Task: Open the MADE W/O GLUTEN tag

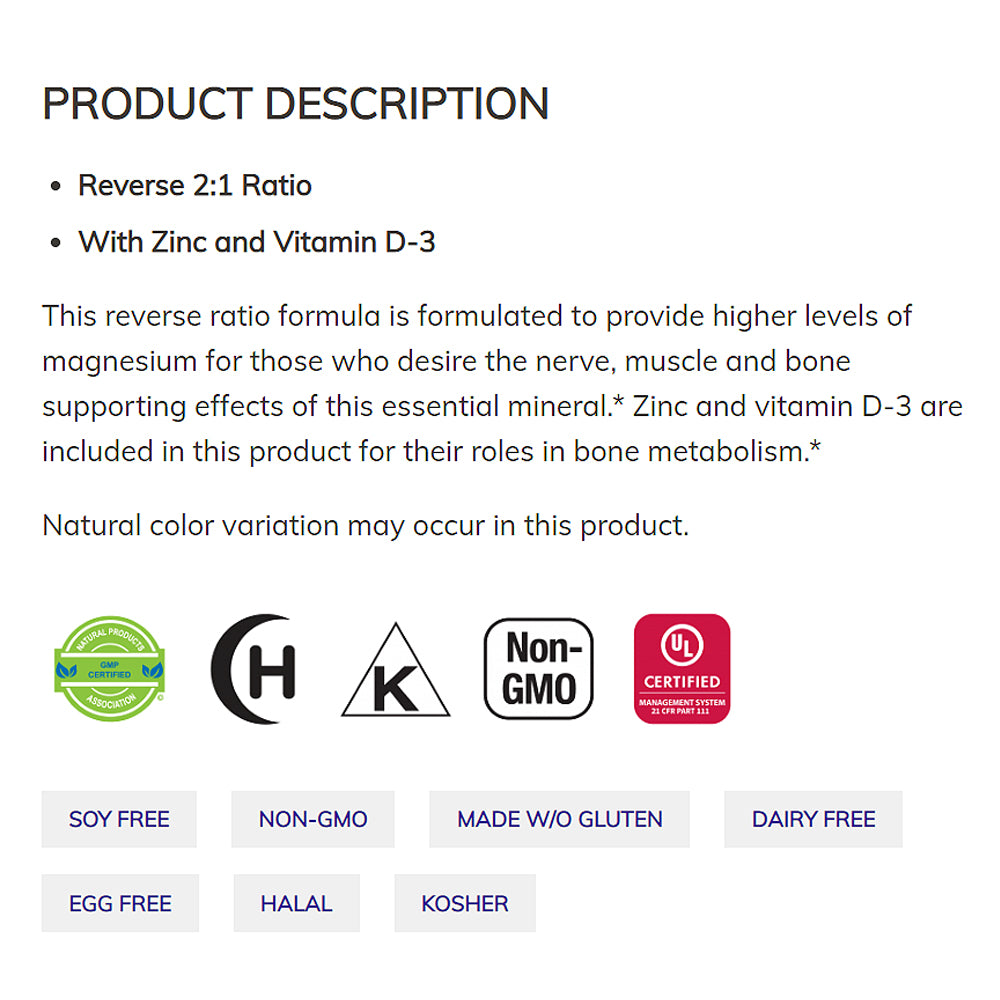Action: tap(560, 819)
